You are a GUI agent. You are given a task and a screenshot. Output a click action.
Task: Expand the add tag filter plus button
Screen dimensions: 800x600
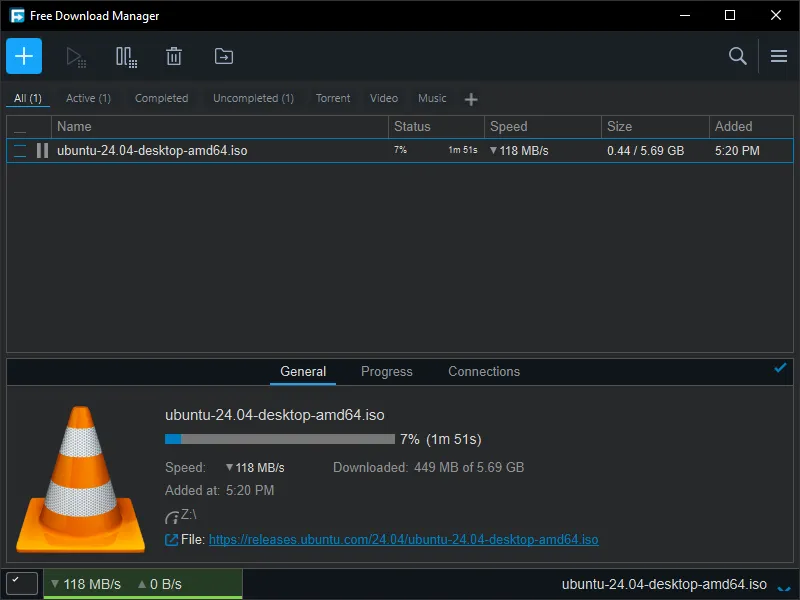coord(471,99)
